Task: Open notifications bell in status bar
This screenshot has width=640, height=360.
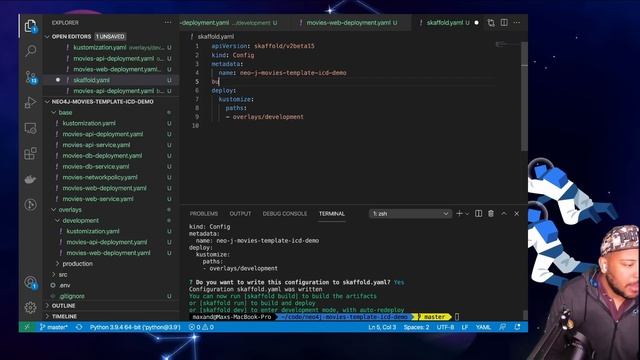Action: [x=518, y=327]
